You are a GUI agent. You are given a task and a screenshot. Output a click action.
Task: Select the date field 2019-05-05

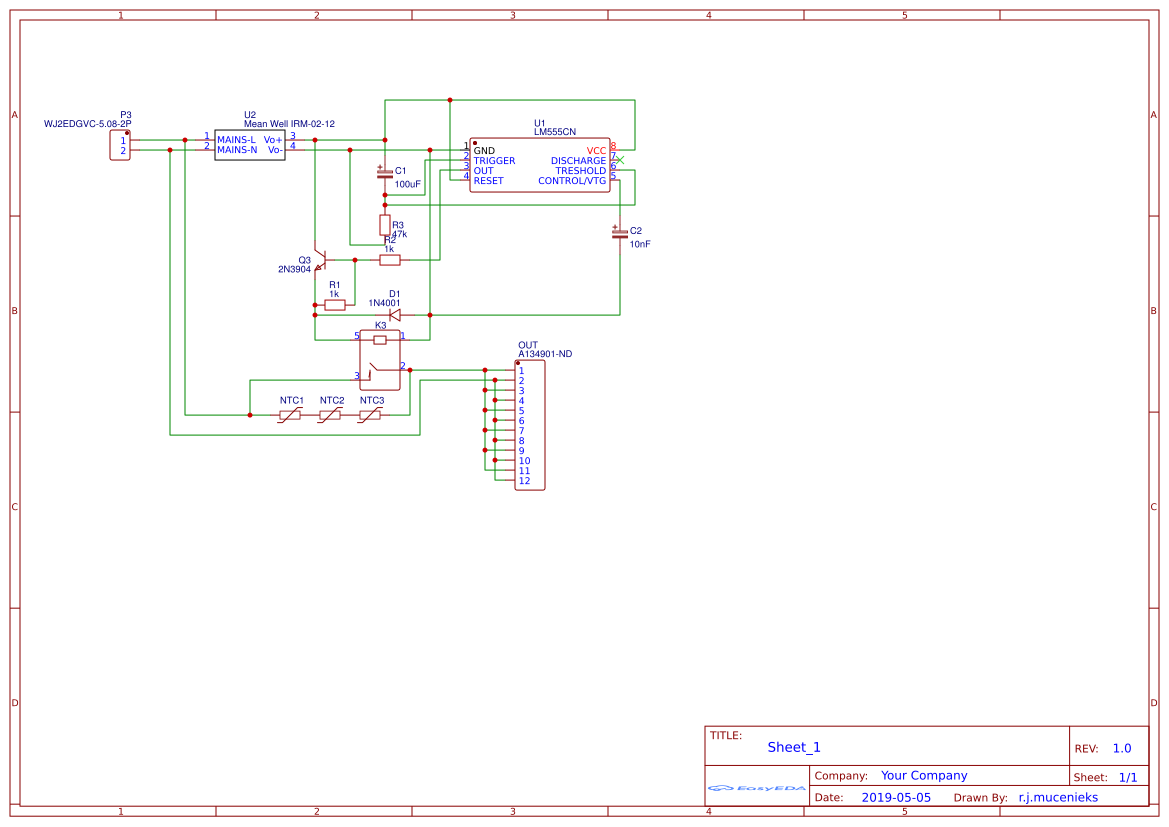pyautogui.click(x=896, y=798)
